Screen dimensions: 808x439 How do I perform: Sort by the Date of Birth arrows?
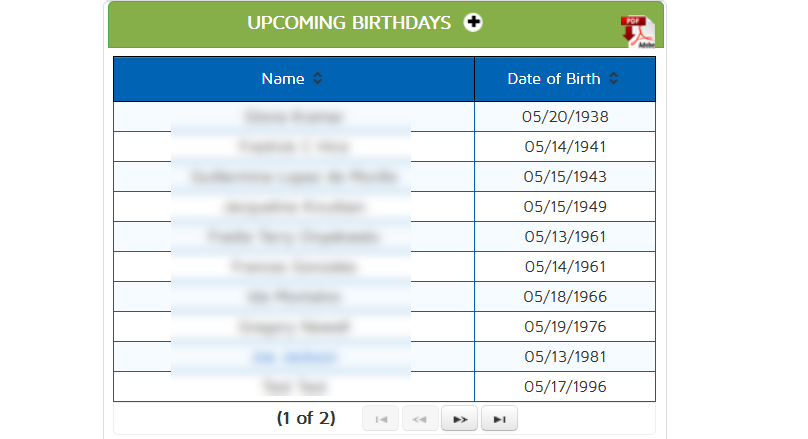[x=613, y=79]
